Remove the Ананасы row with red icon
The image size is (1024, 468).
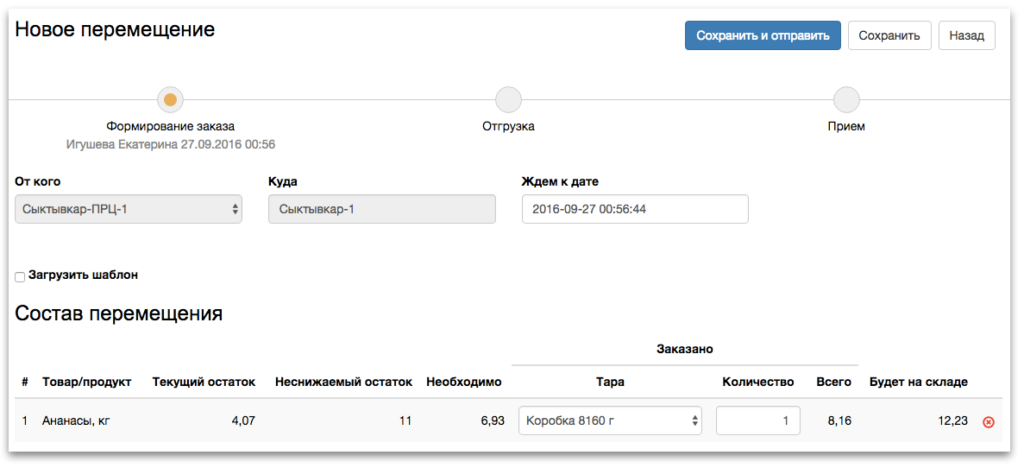click(988, 422)
